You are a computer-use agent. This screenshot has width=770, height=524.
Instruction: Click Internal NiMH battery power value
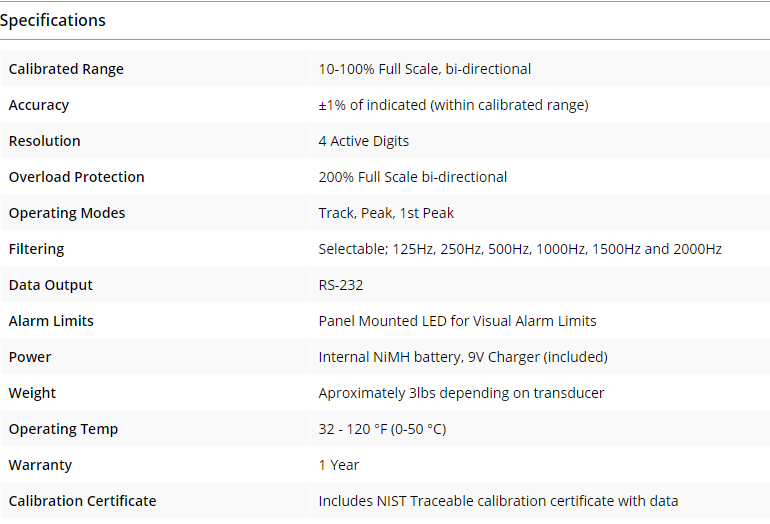[x=463, y=357]
